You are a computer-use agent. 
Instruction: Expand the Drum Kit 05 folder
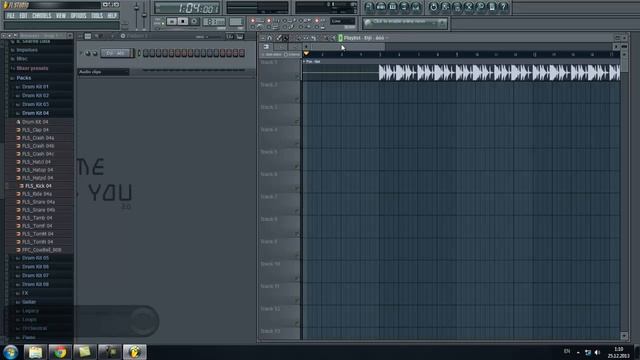click(x=35, y=258)
